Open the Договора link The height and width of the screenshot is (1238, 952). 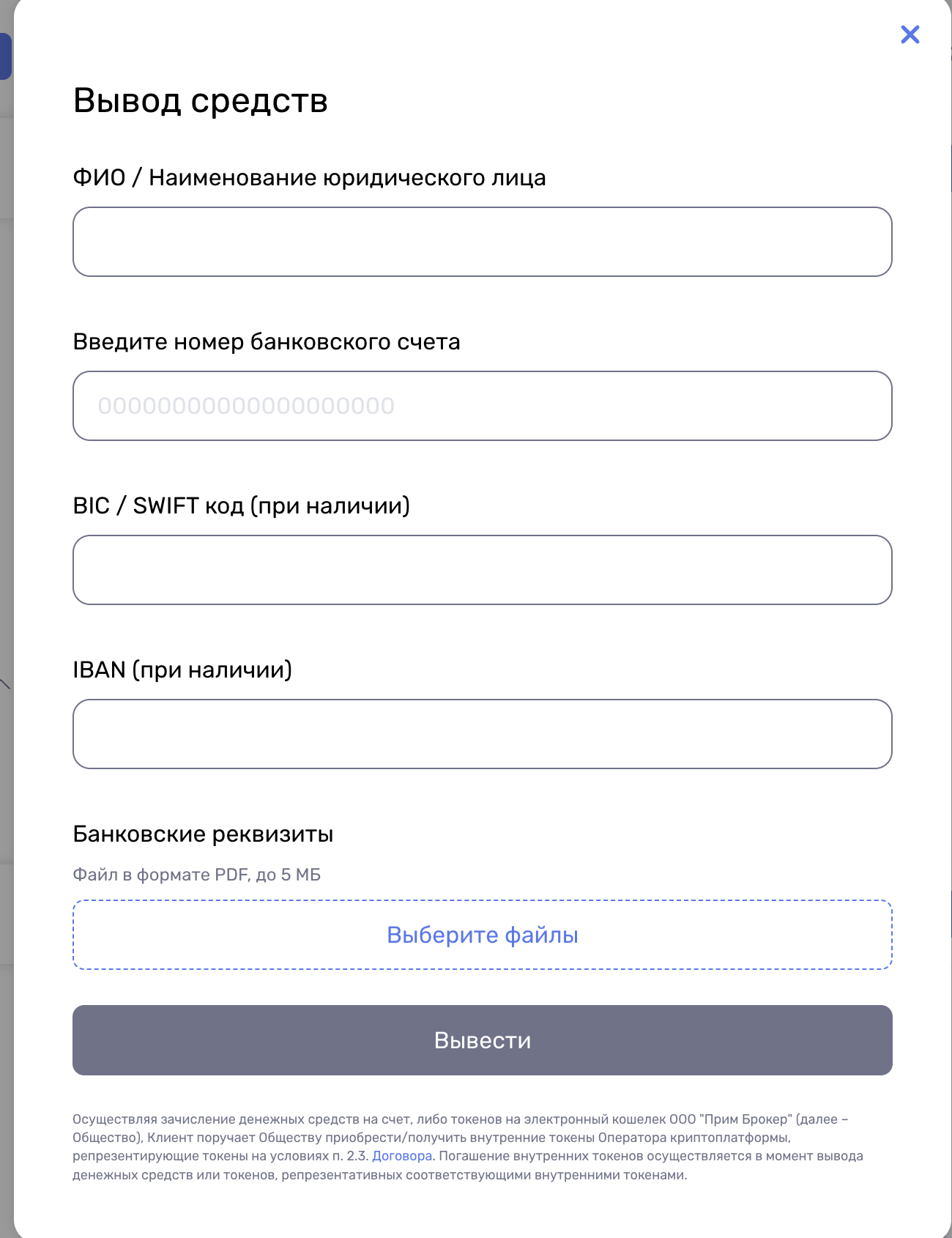402,1156
